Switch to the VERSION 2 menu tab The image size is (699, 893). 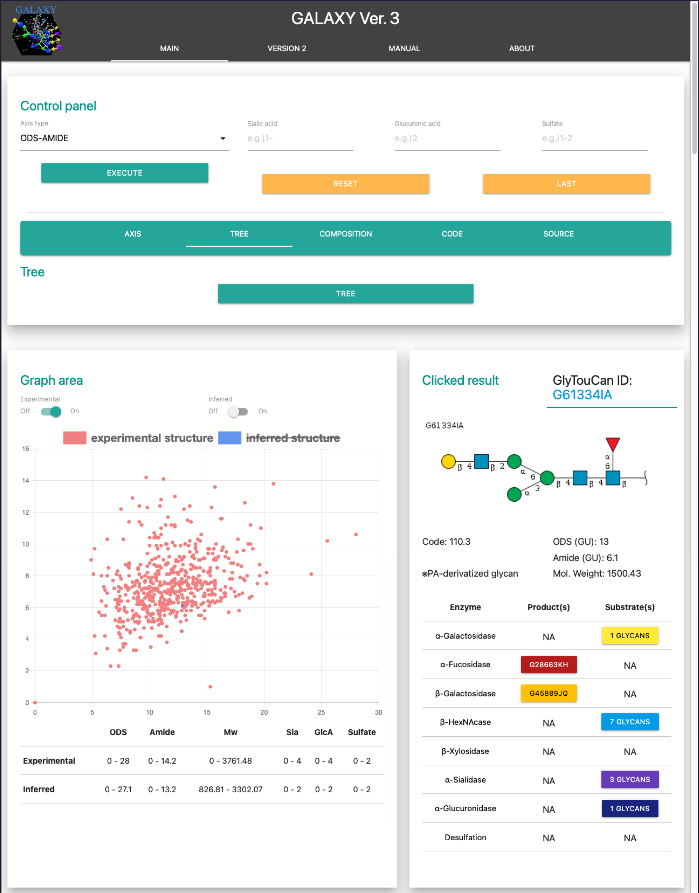287,48
